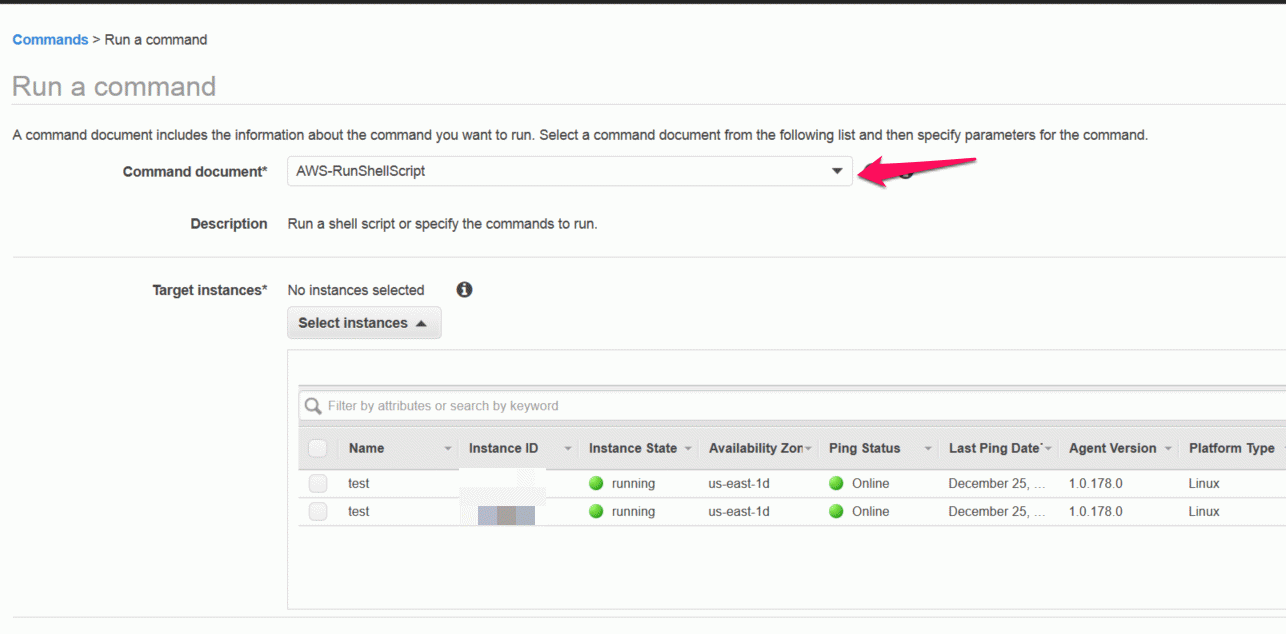Select the first row's us-east-1d zone cell
Viewport: 1286px width, 634px height.
tap(739, 483)
